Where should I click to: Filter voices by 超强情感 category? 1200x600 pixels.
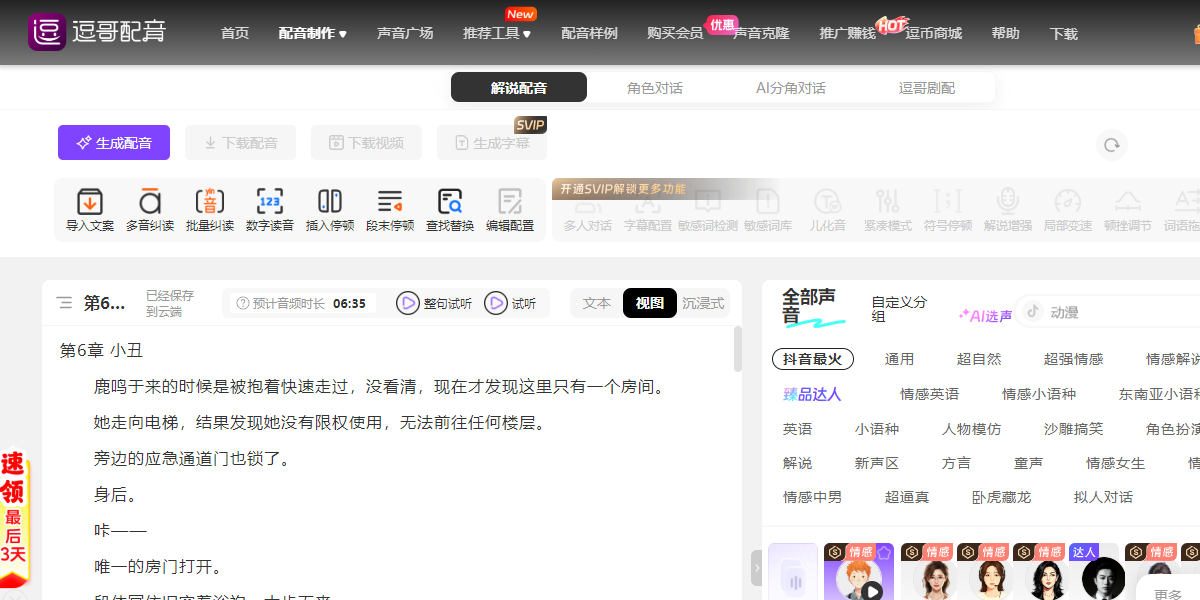pyautogui.click(x=1073, y=359)
